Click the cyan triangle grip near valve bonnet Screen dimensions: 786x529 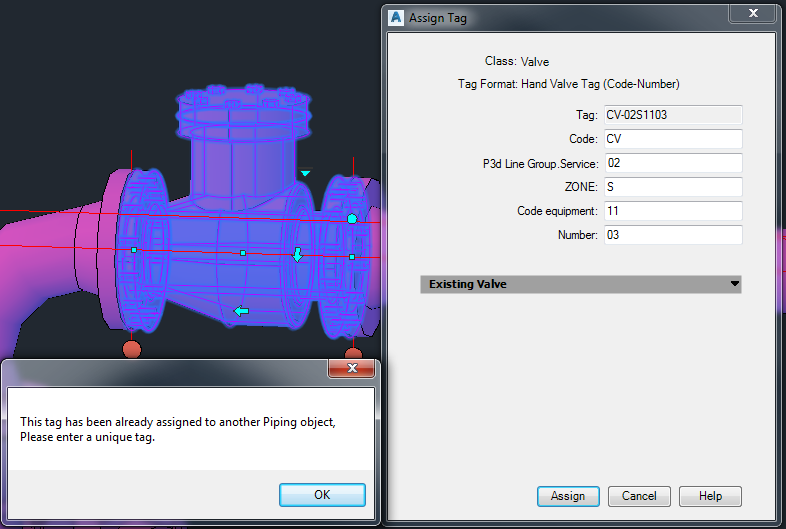pos(305,173)
